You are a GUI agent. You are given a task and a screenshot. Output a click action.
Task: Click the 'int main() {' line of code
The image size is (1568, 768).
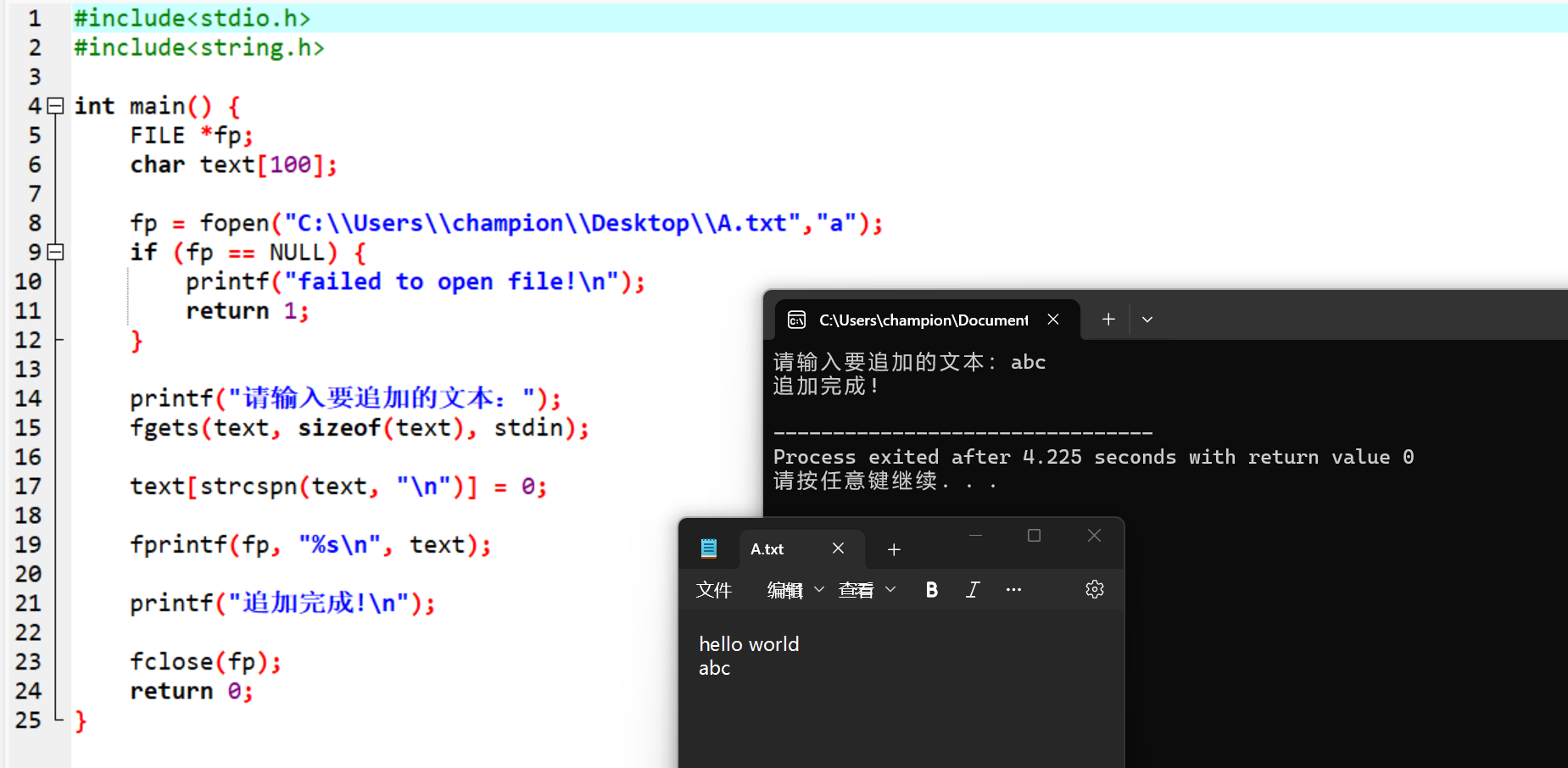[x=158, y=107]
